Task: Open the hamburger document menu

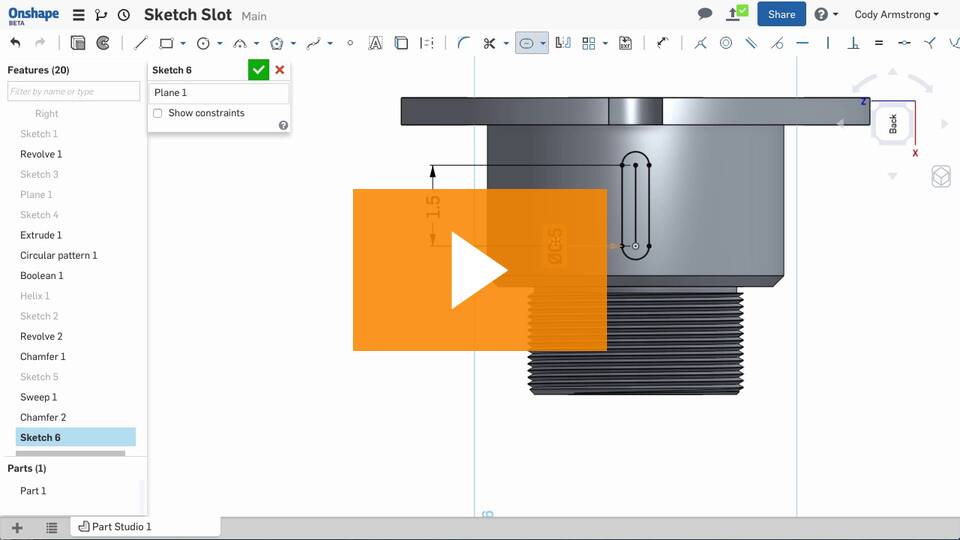Action: pyautogui.click(x=78, y=15)
